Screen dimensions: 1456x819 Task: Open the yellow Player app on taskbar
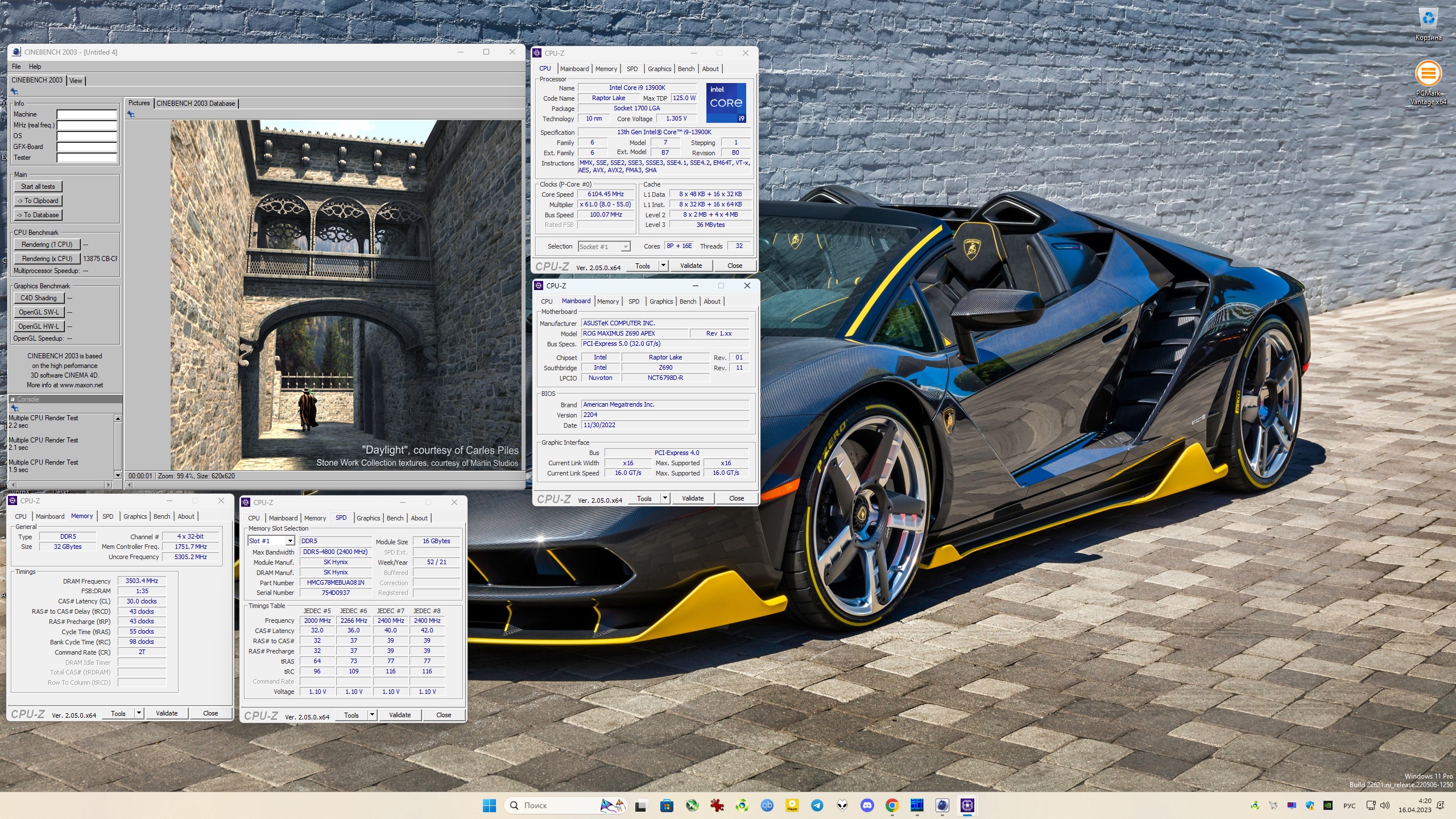(x=792, y=805)
